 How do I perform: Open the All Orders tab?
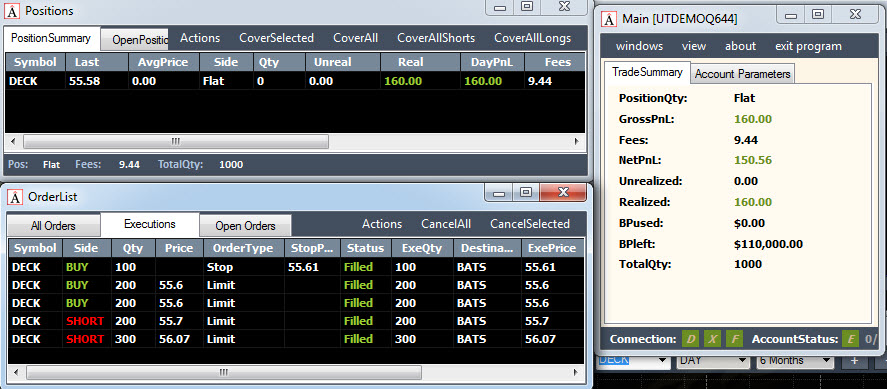[x=53, y=226]
